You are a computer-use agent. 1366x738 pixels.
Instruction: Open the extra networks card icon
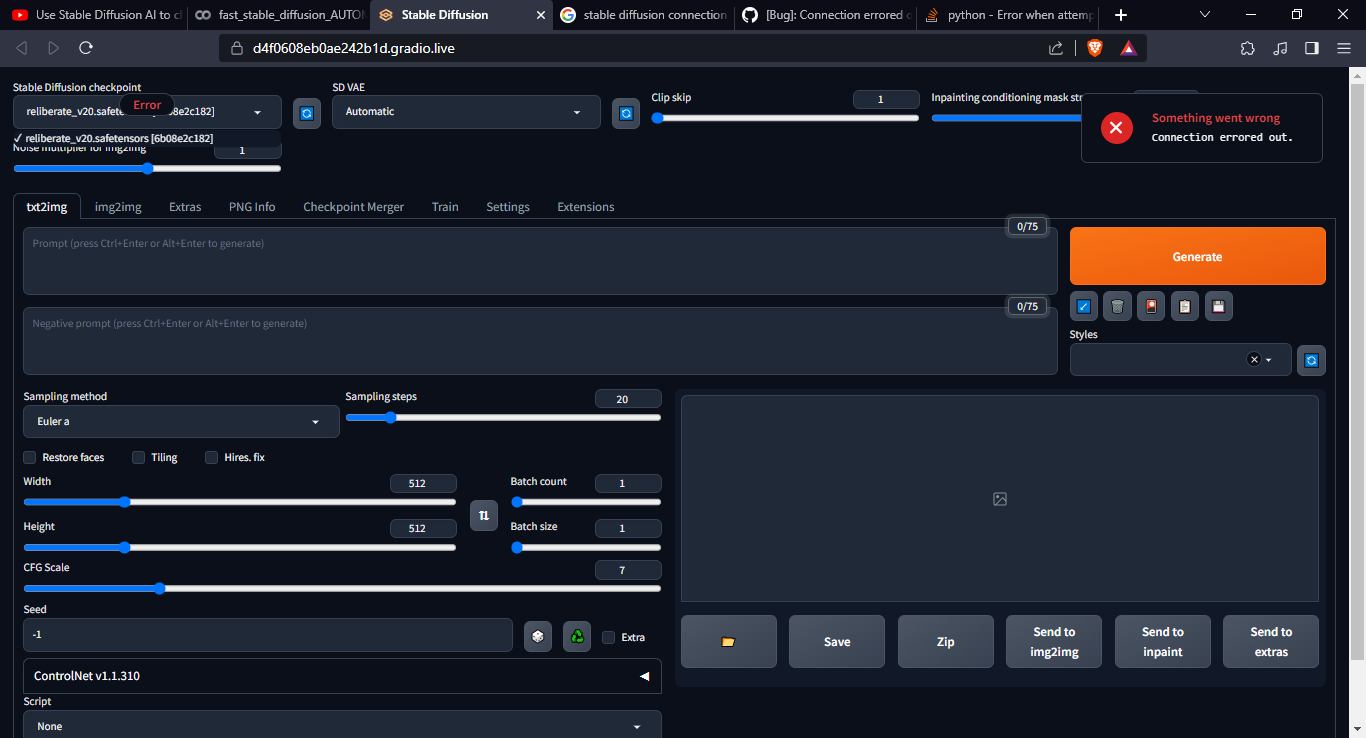(1151, 306)
